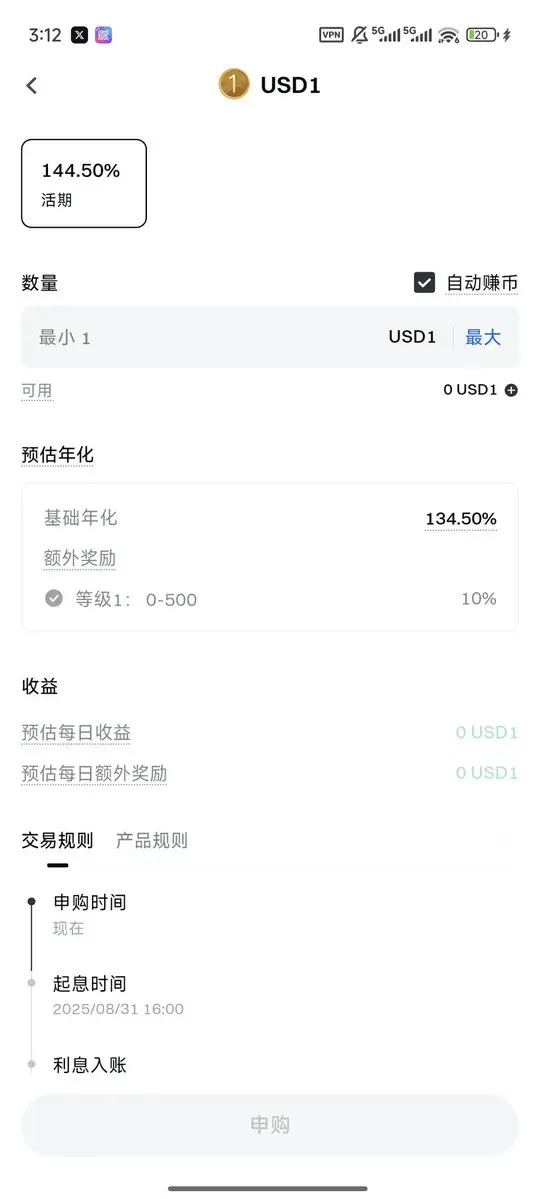Tap the 额外奖励 info label
The image size is (540, 1199).
(x=80, y=559)
